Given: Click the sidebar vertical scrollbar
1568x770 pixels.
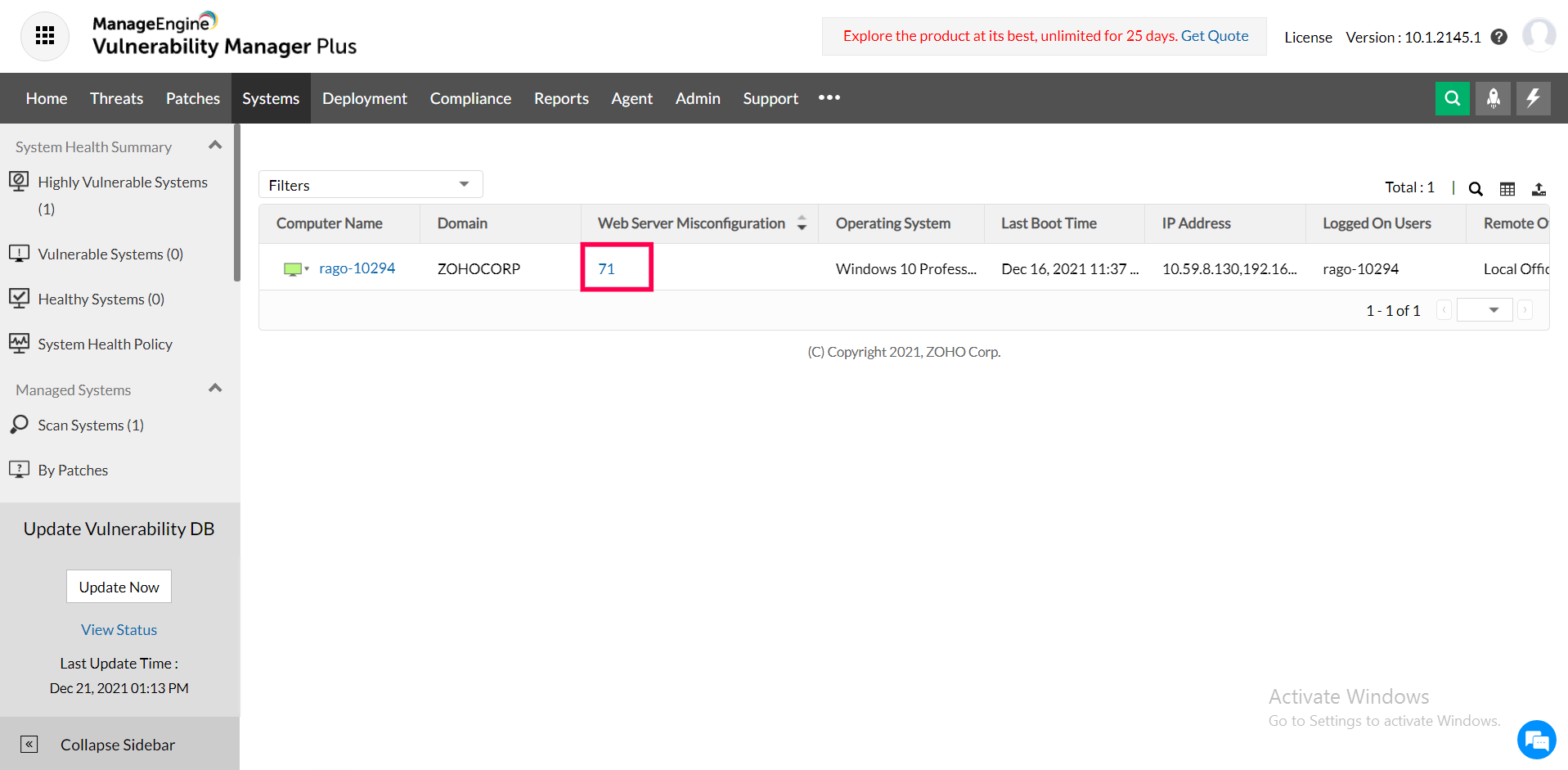Looking at the screenshot, I should 237,202.
